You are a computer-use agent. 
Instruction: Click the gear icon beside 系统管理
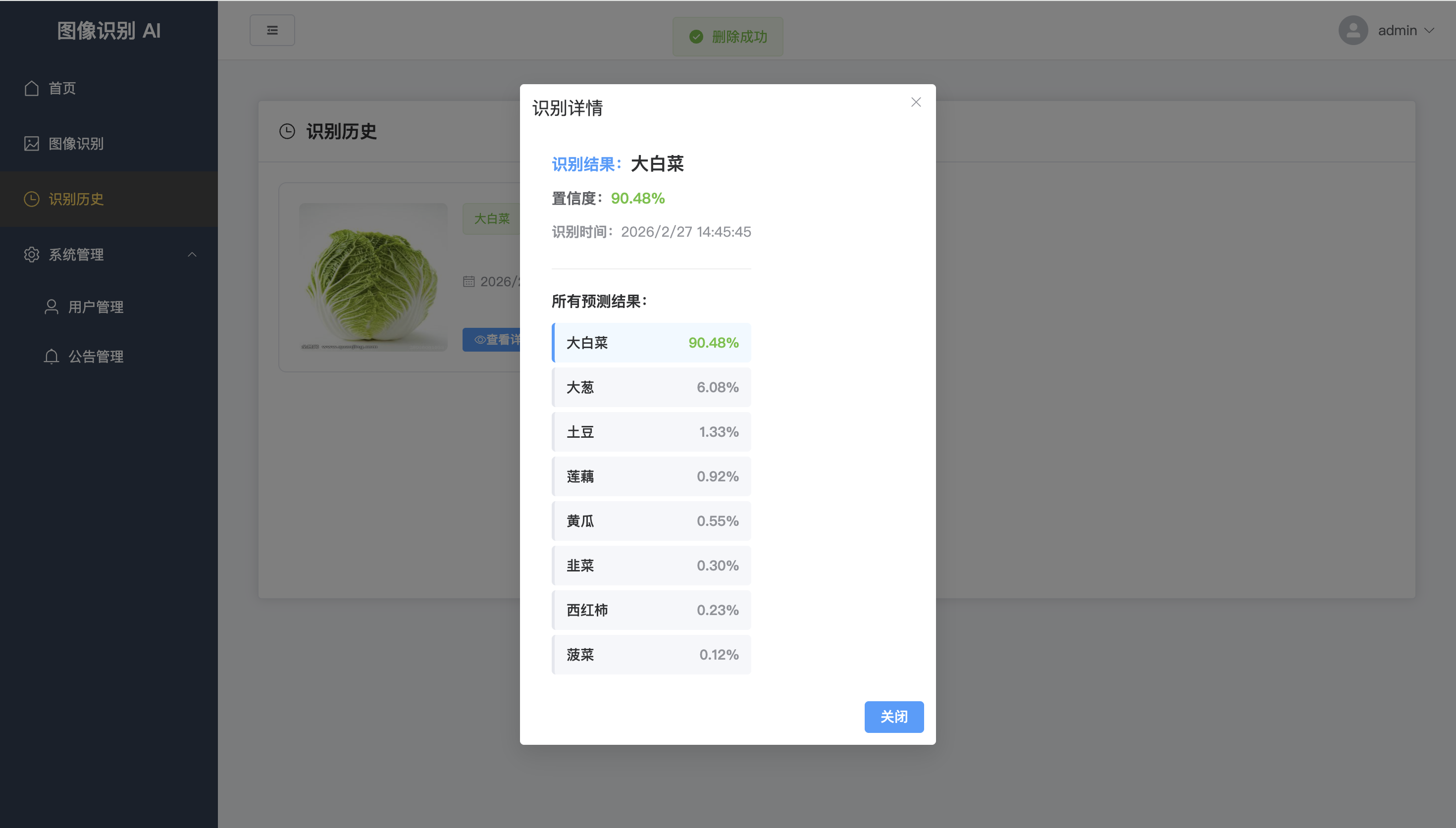32,254
